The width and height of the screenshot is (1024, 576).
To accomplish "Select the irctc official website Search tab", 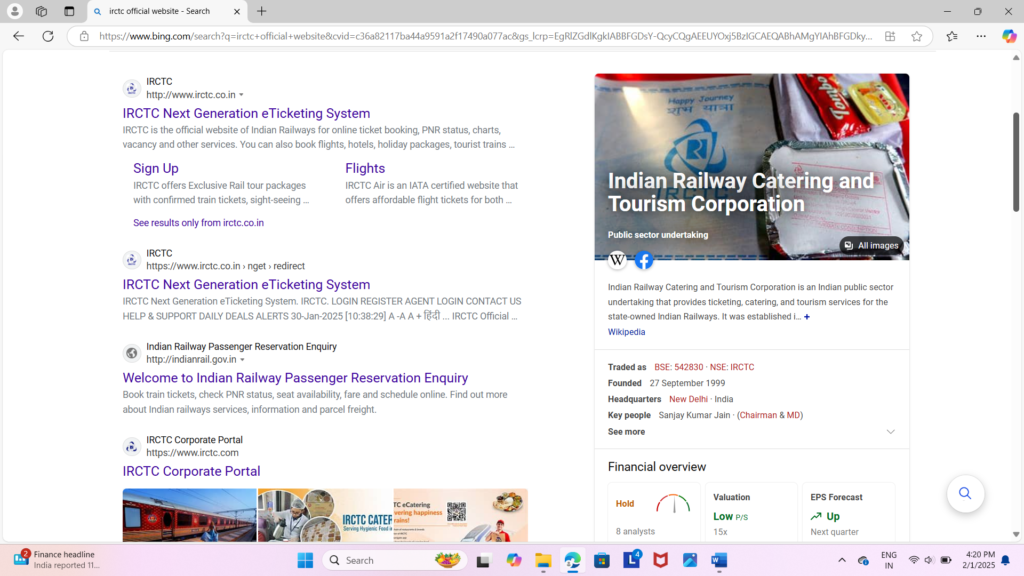I will click(160, 13).
